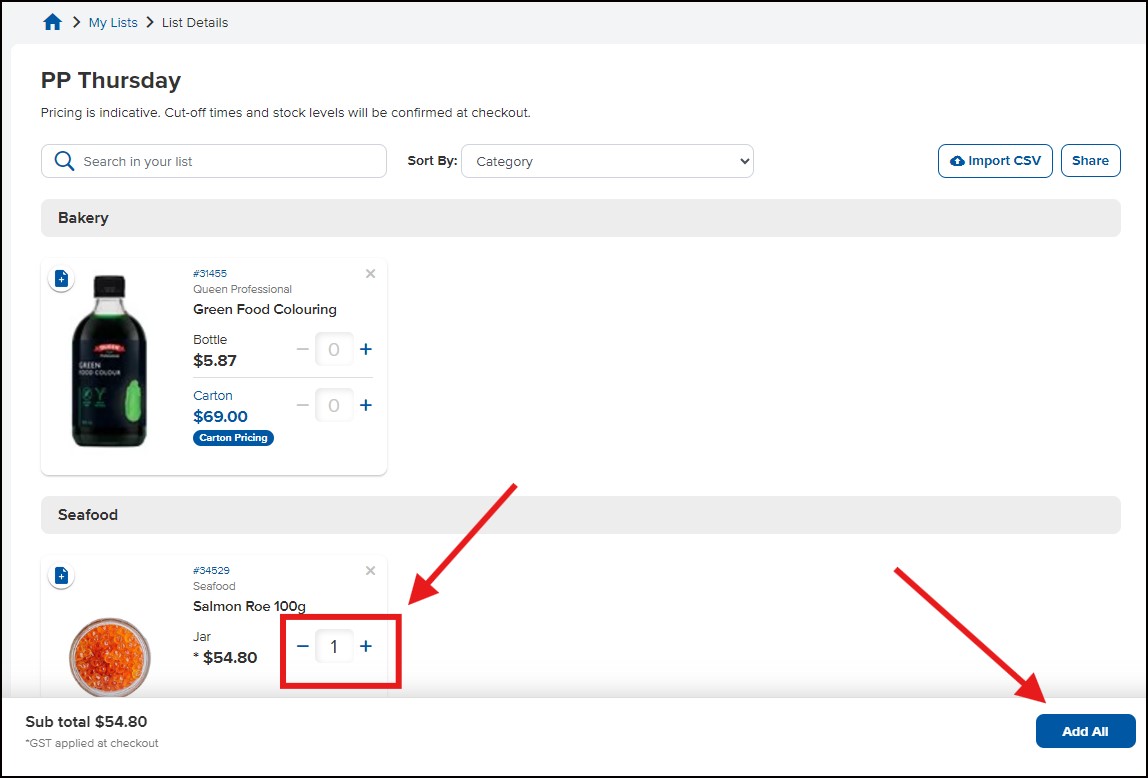Screen dimensions: 1148x778
Task: Go to the Home icon in breadcrumb
Action: [x=52, y=22]
